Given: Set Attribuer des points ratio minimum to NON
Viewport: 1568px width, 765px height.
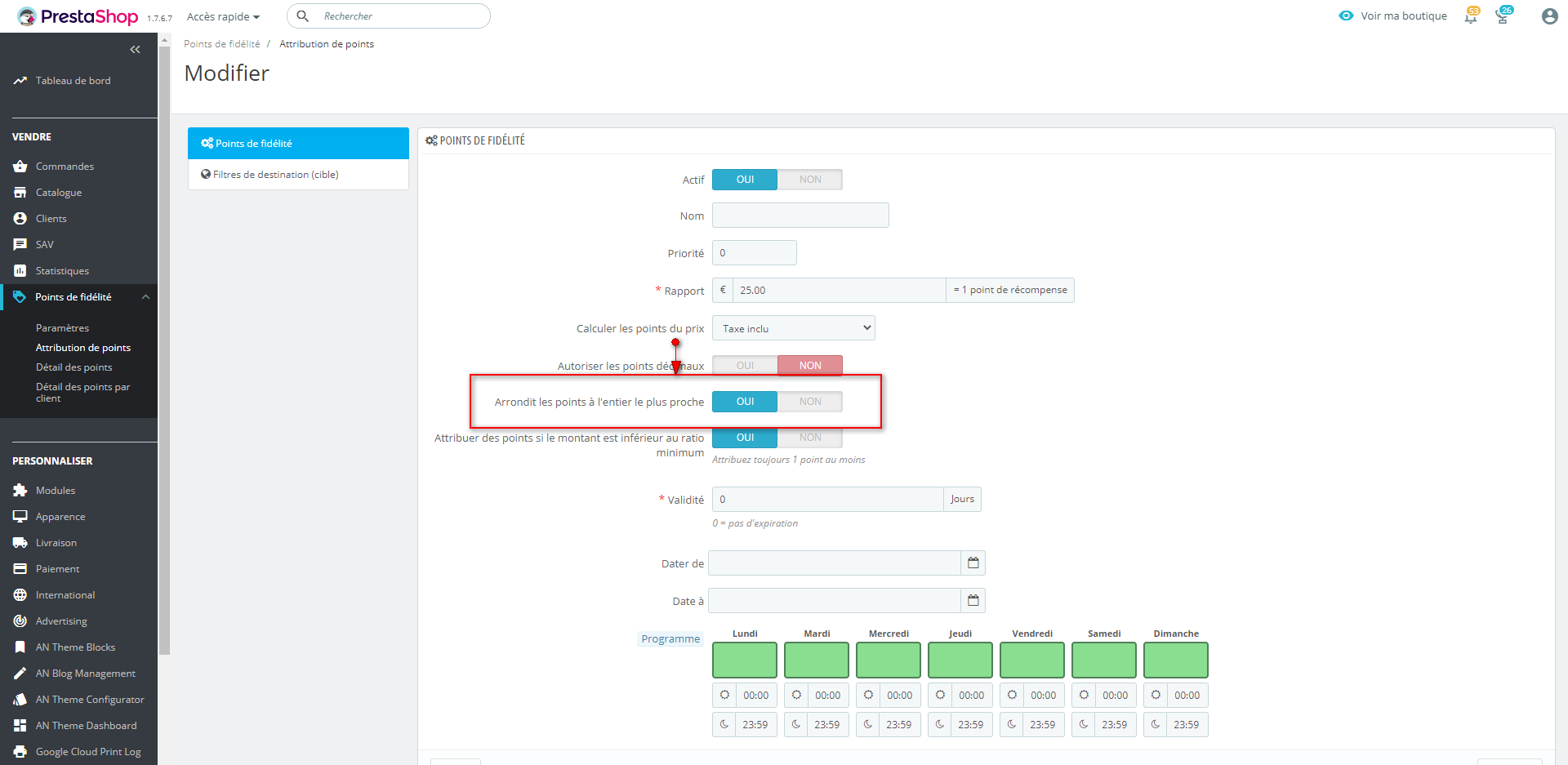Looking at the screenshot, I should point(810,438).
